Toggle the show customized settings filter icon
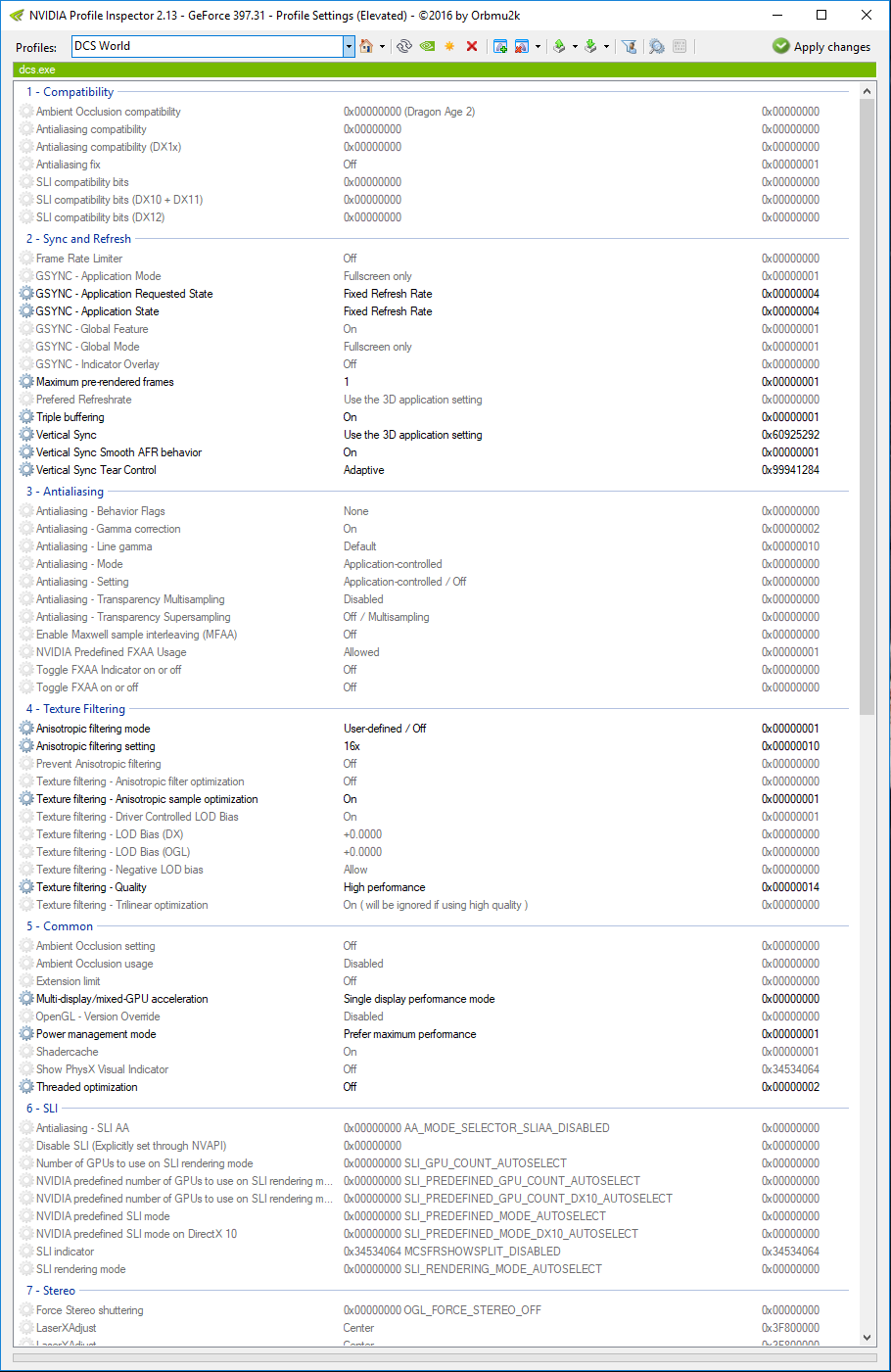Viewport: 891px width, 1372px height. tap(630, 46)
